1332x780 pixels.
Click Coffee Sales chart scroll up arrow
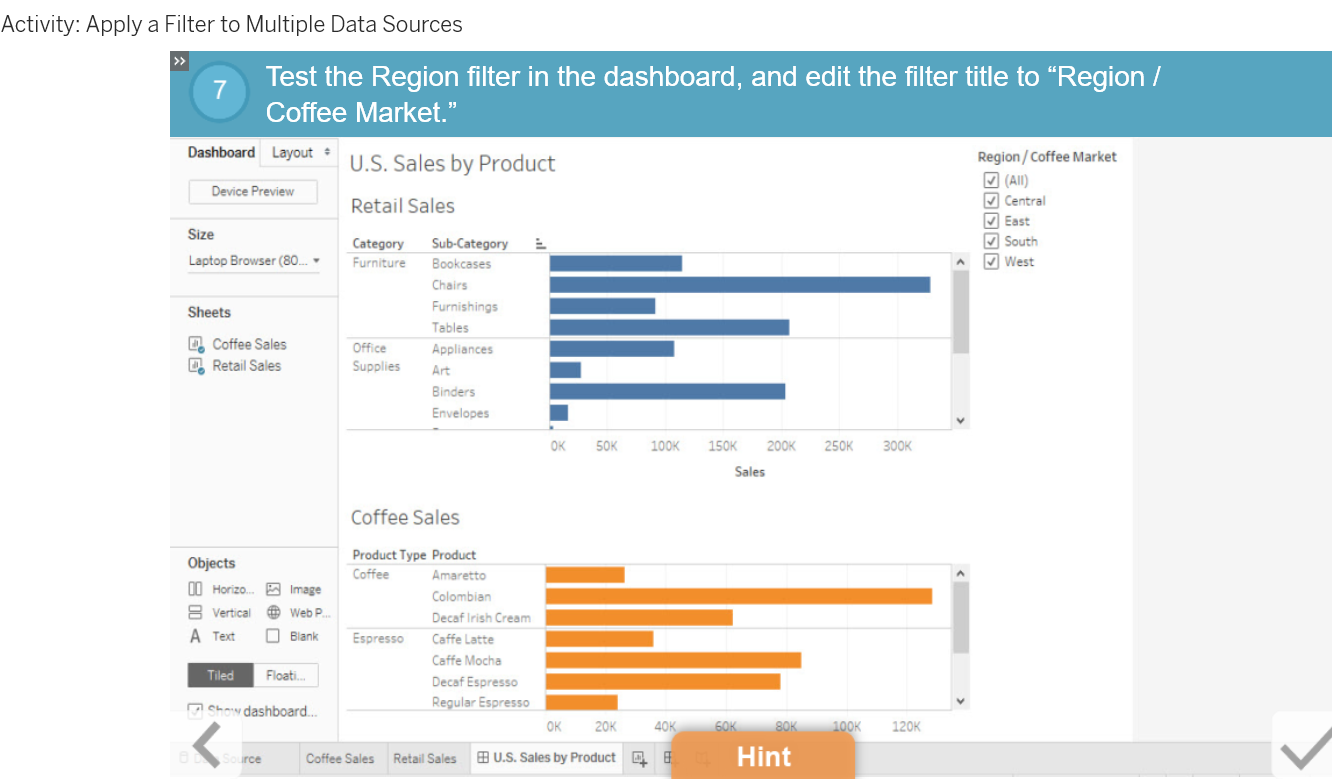pos(961,573)
